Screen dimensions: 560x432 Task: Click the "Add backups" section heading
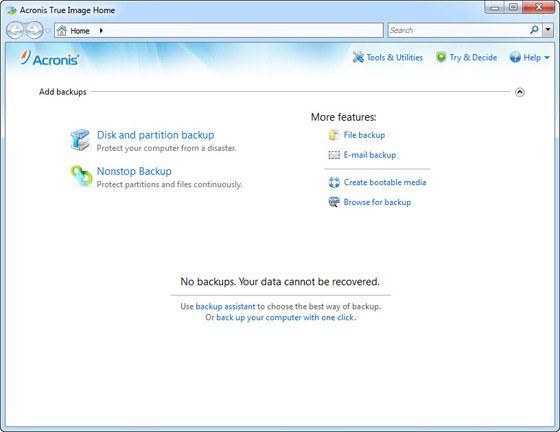click(63, 92)
